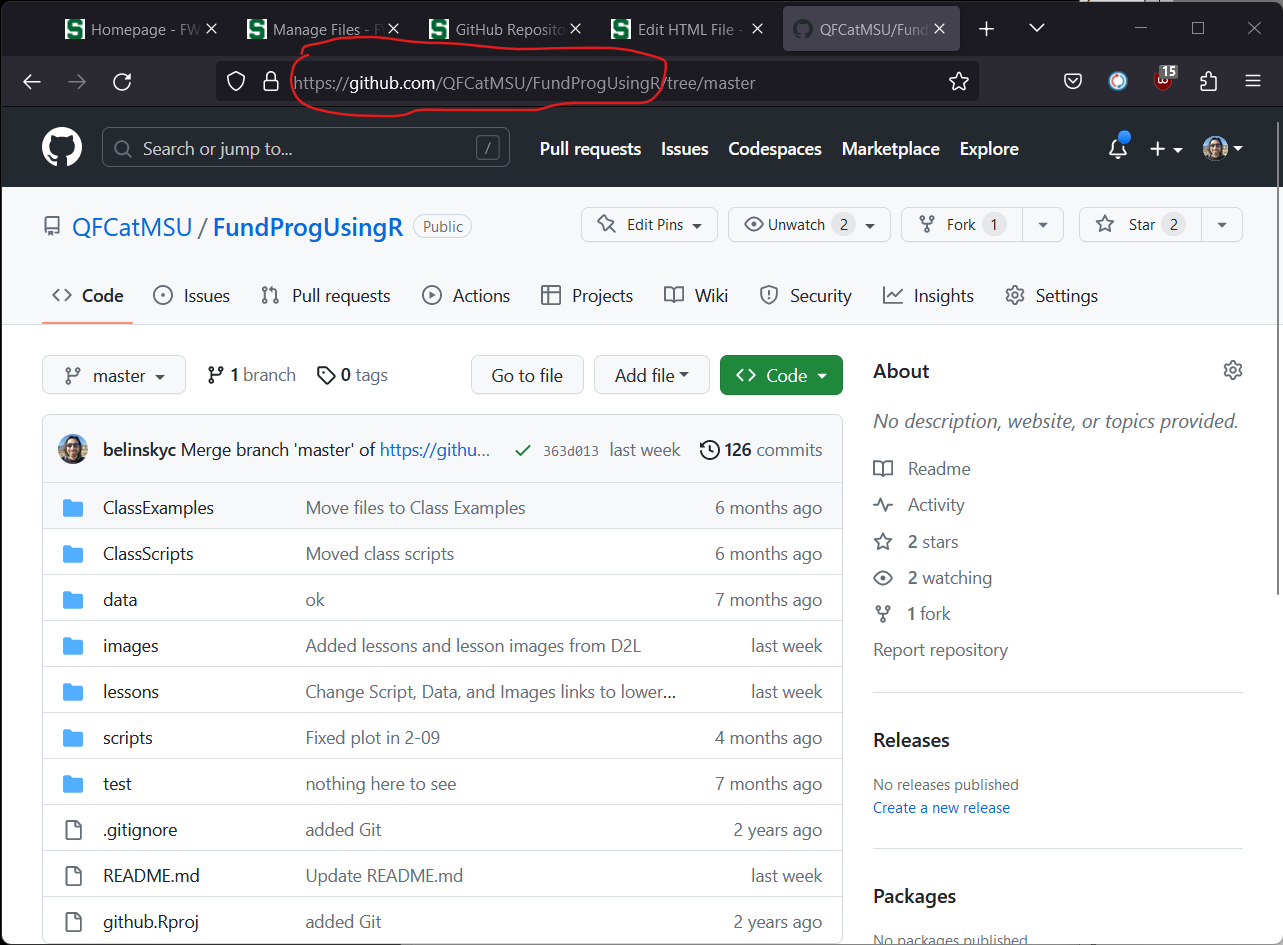Open the notifications bell
Image resolution: width=1283 pixels, height=945 pixels.
pos(1118,148)
